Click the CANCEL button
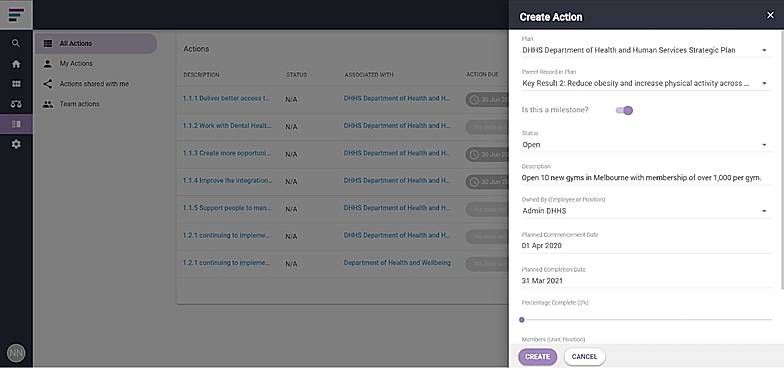 [584, 357]
